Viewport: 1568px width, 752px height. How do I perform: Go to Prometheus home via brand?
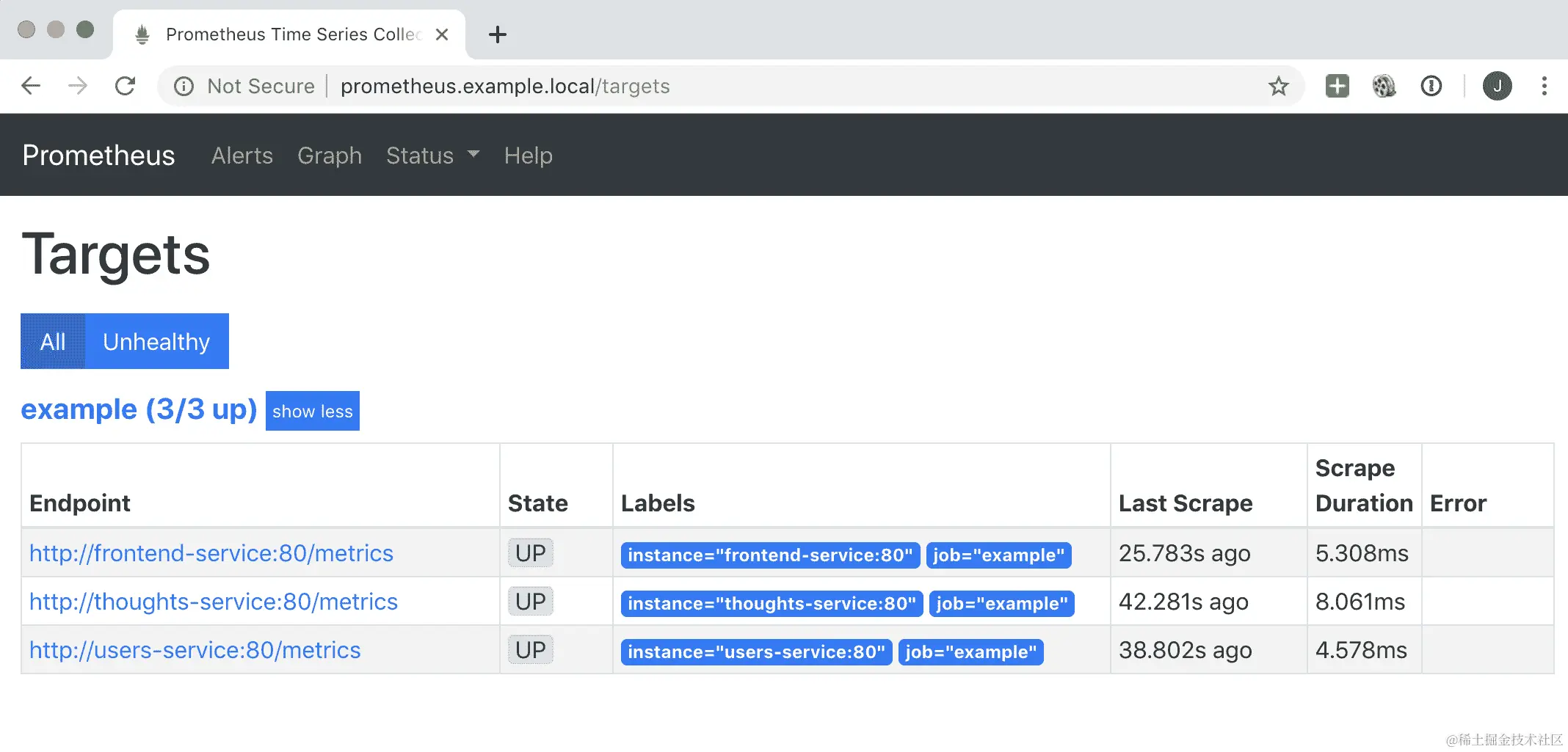click(x=98, y=156)
